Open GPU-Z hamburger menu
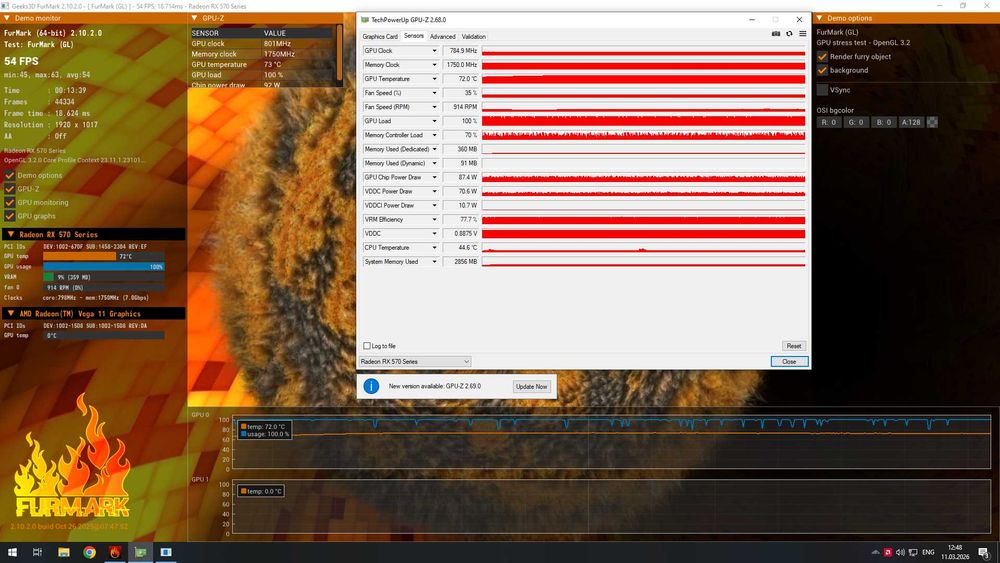The image size is (1000, 563). point(802,34)
